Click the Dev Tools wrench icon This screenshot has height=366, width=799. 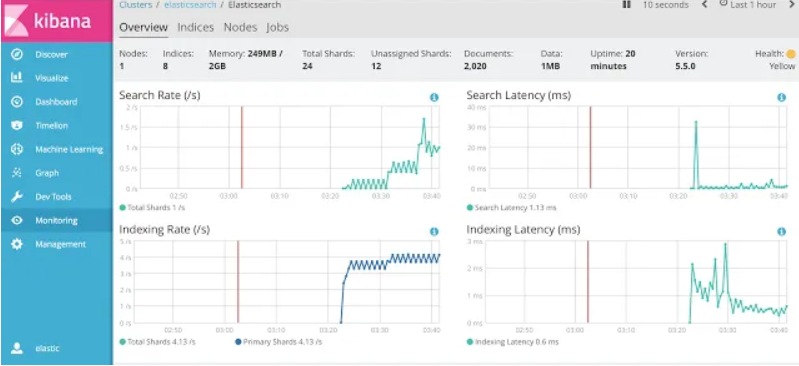tap(17, 197)
